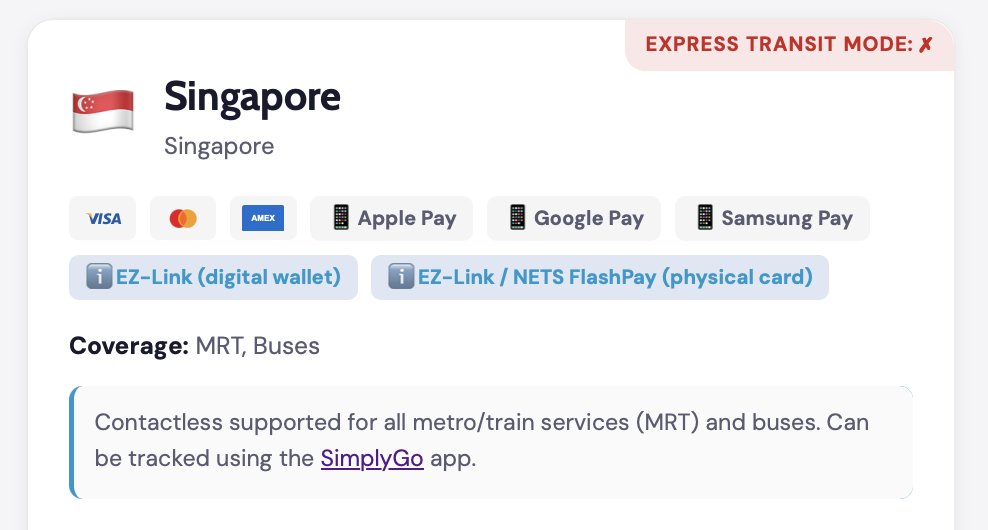This screenshot has height=530, width=988.
Task: Select the Samsung Pay label text
Action: pos(787,218)
